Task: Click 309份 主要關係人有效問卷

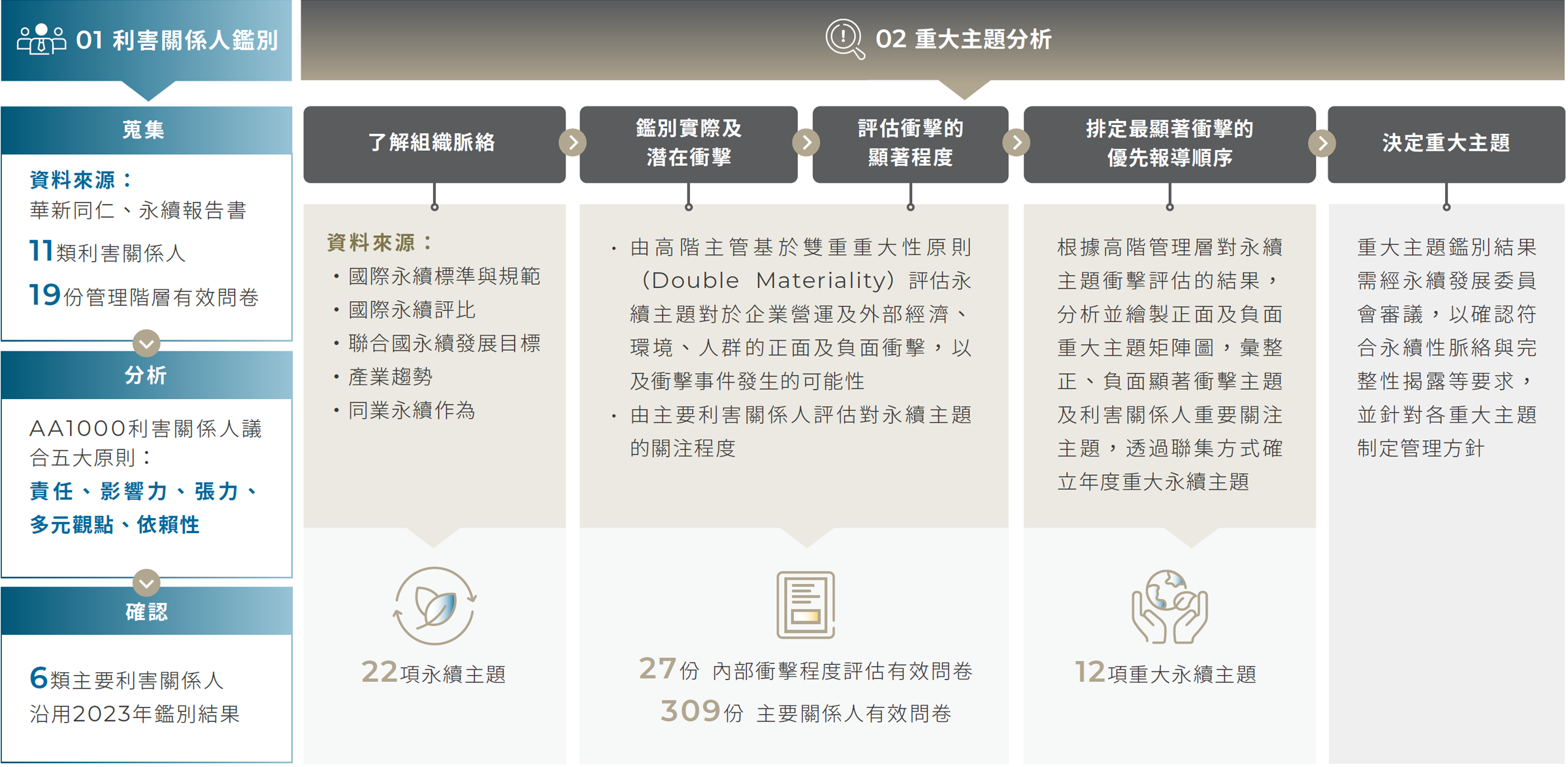Action: pos(806,712)
